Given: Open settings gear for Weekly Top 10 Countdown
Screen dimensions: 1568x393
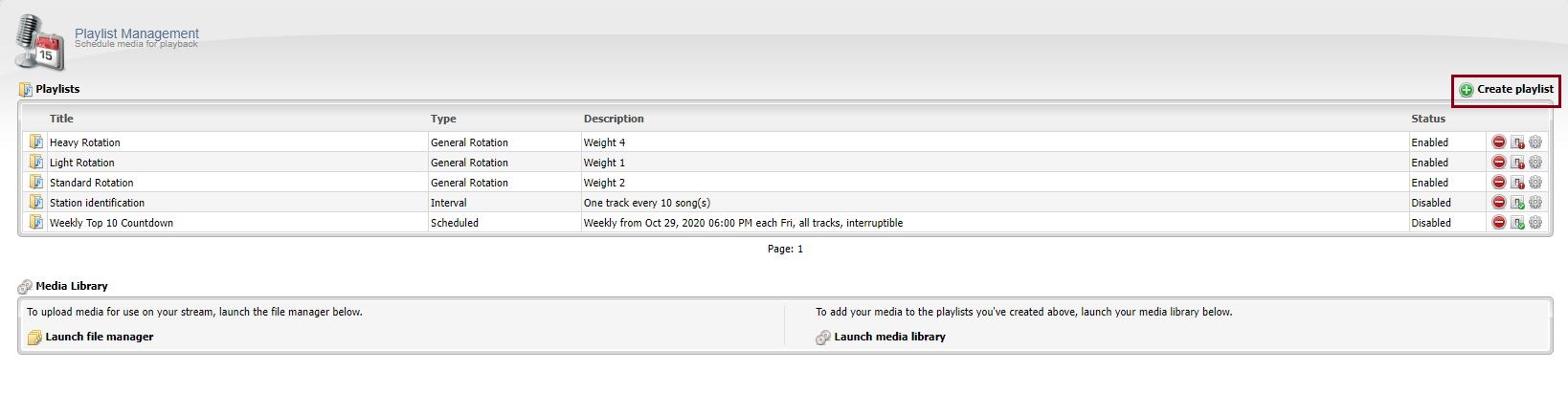Looking at the screenshot, I should [1535, 222].
